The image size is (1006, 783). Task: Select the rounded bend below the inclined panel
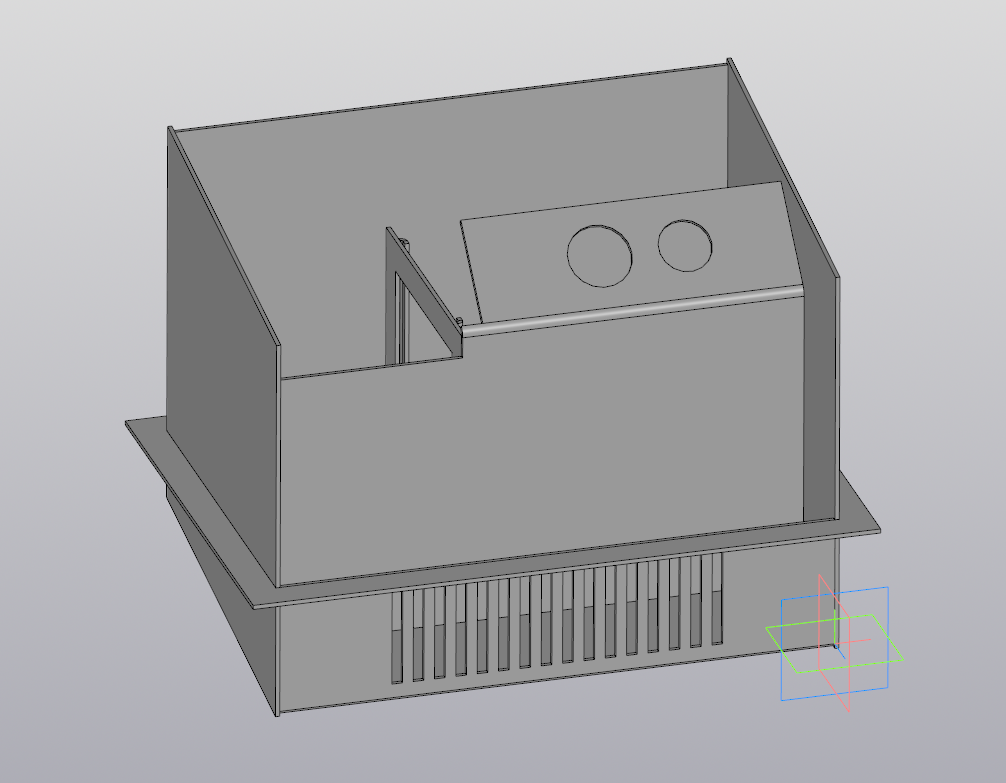633,311
